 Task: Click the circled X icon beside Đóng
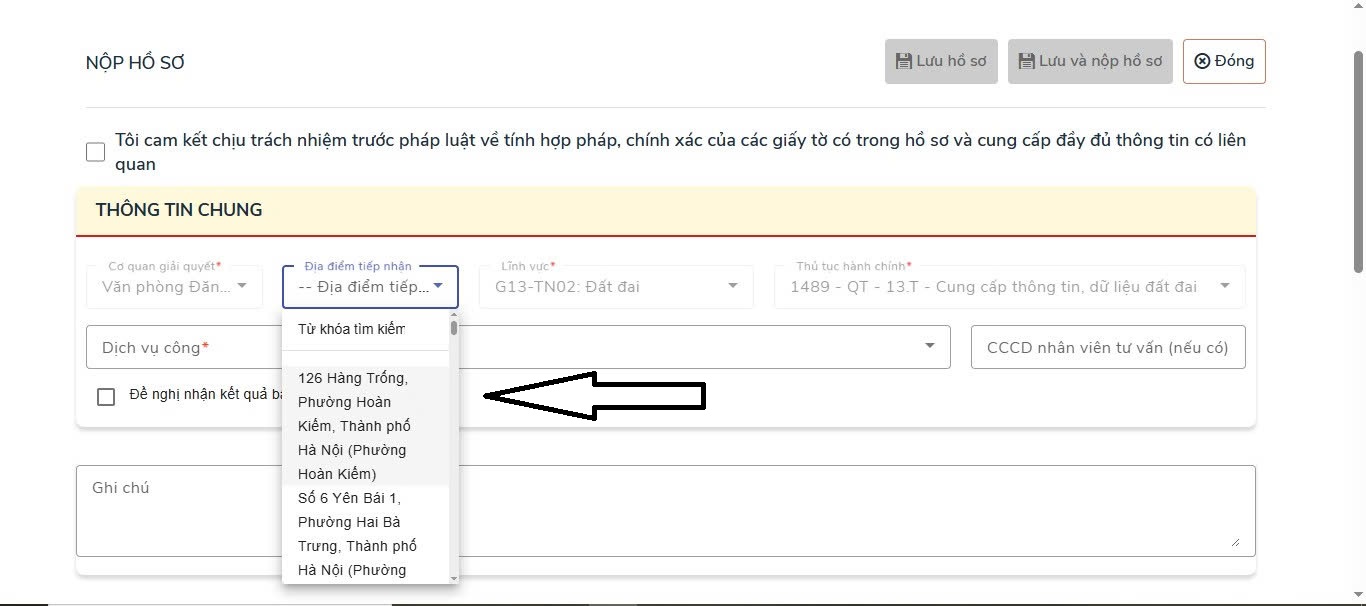[1202, 61]
